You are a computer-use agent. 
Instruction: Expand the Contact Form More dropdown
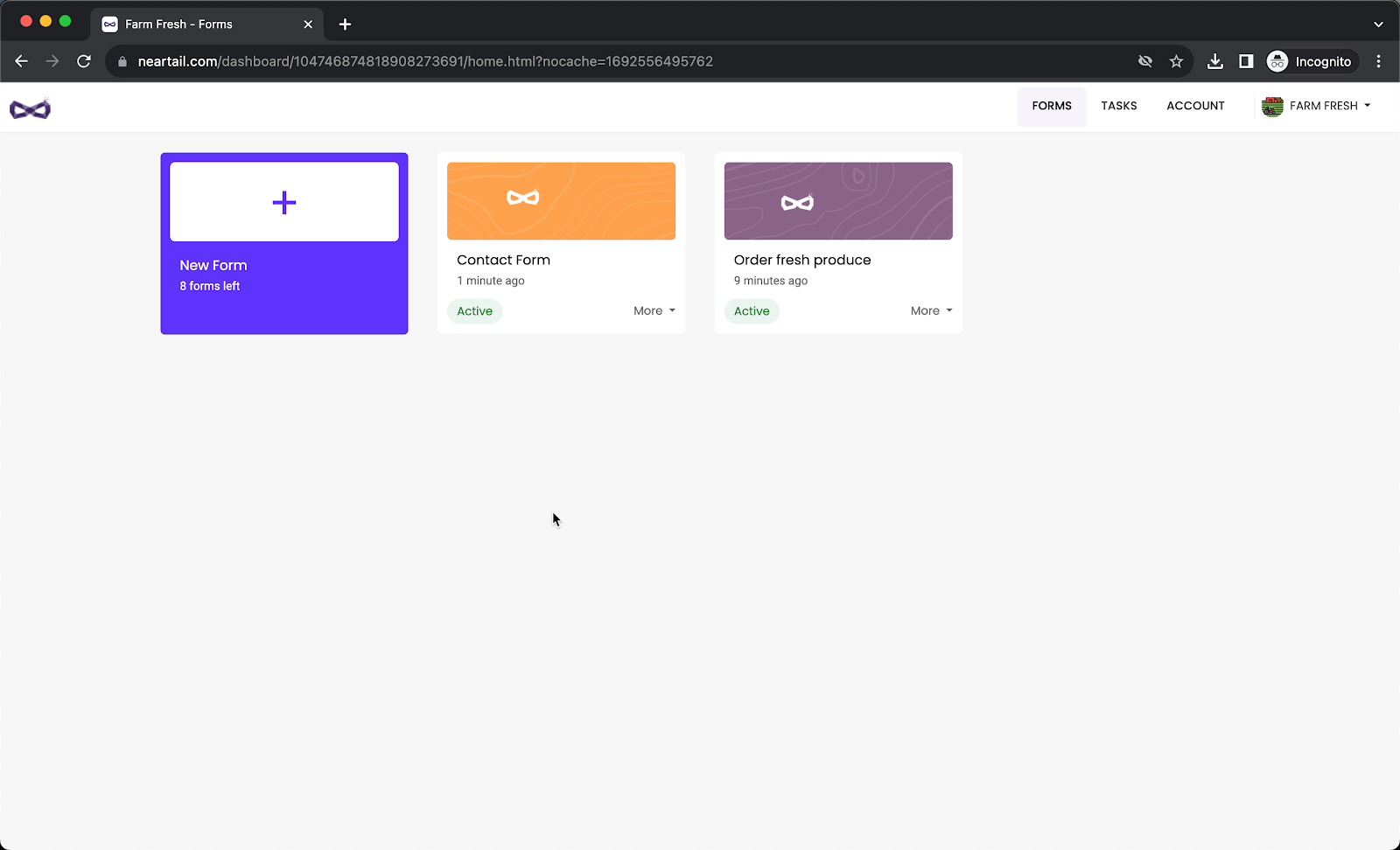pyautogui.click(x=654, y=310)
